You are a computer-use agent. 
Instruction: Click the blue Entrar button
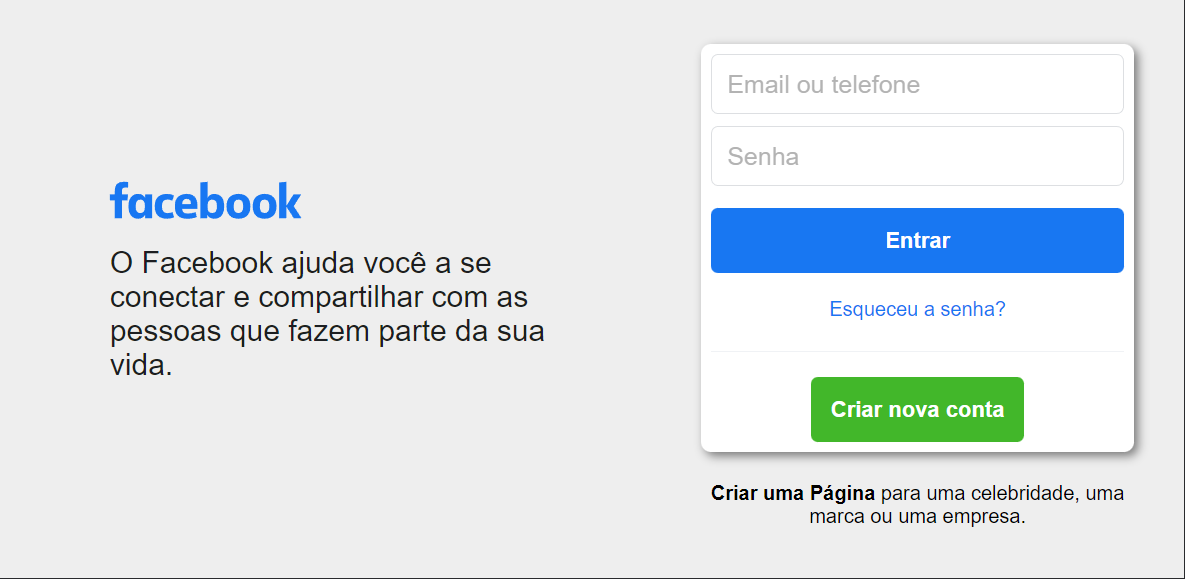pos(917,240)
